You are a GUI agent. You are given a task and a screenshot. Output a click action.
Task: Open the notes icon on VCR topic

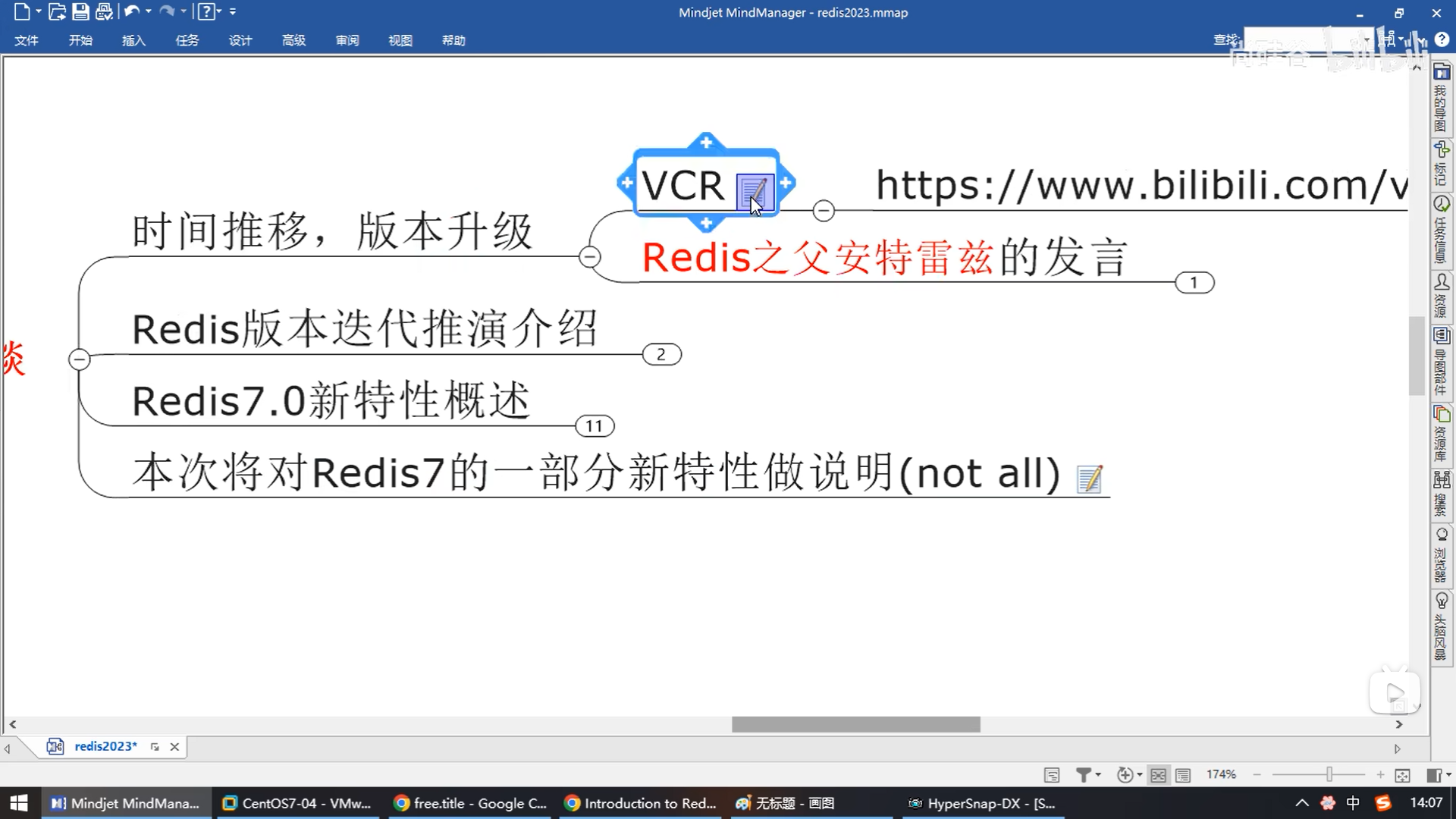[754, 193]
